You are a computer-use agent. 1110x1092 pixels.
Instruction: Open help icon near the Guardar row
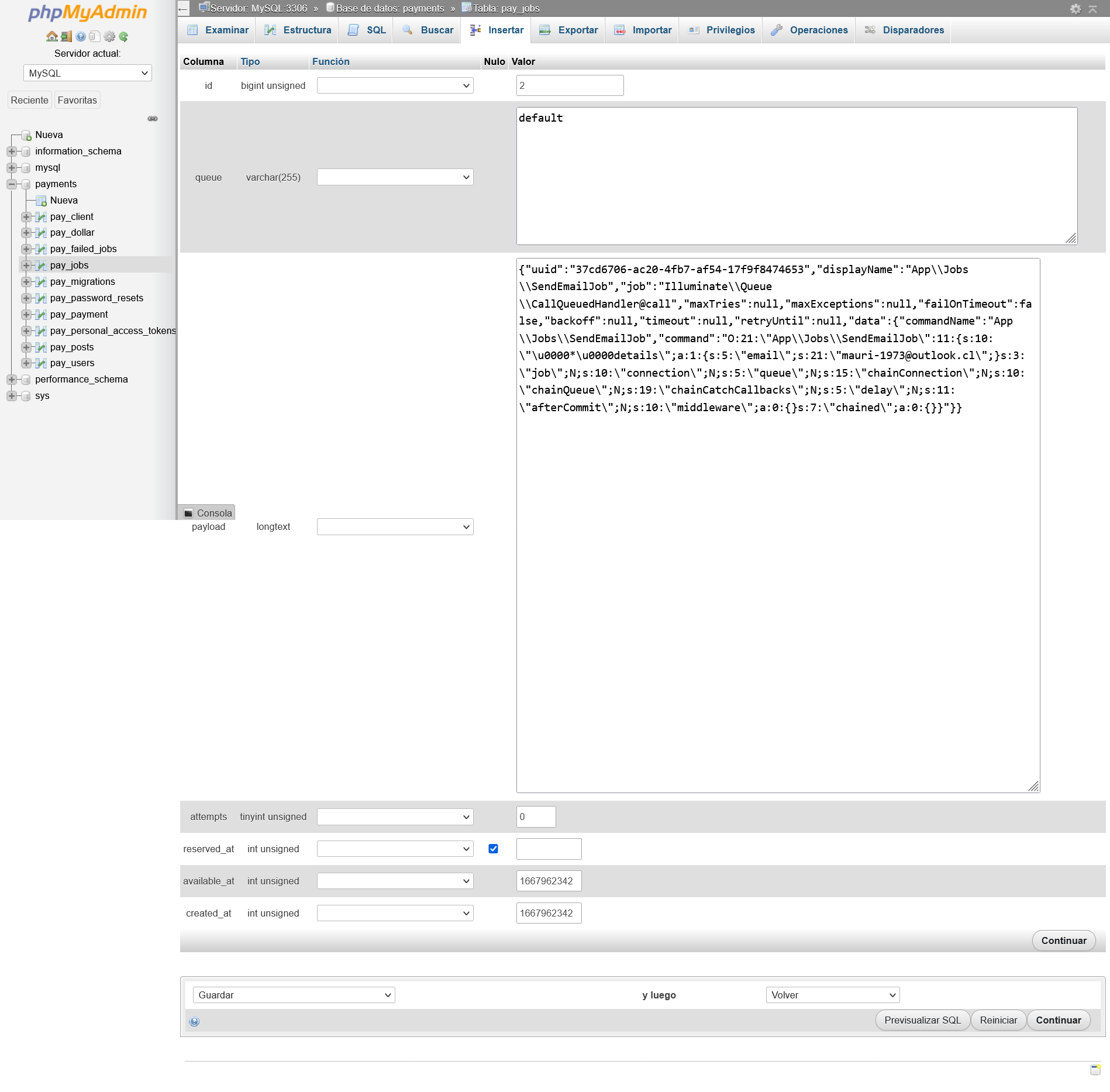click(194, 1021)
